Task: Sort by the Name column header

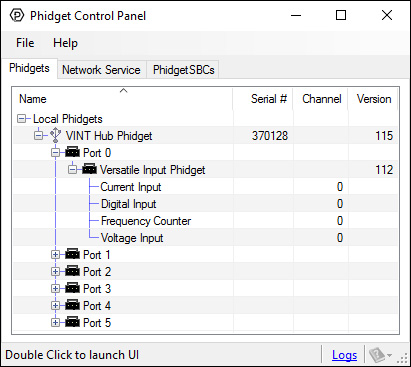Action: (x=123, y=99)
